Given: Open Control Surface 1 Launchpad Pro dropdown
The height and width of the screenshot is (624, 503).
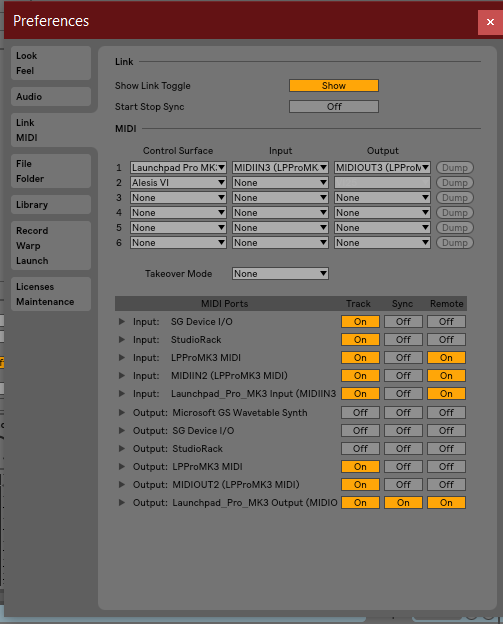Looking at the screenshot, I should pos(178,168).
